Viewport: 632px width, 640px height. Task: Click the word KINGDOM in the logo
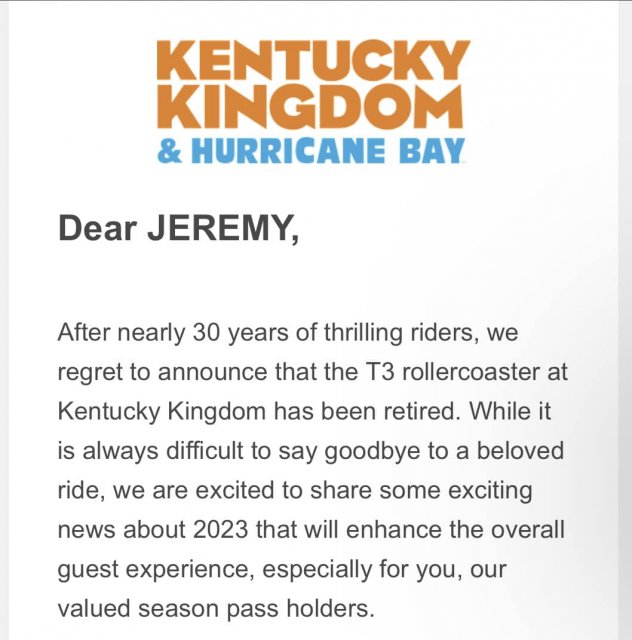click(310, 107)
